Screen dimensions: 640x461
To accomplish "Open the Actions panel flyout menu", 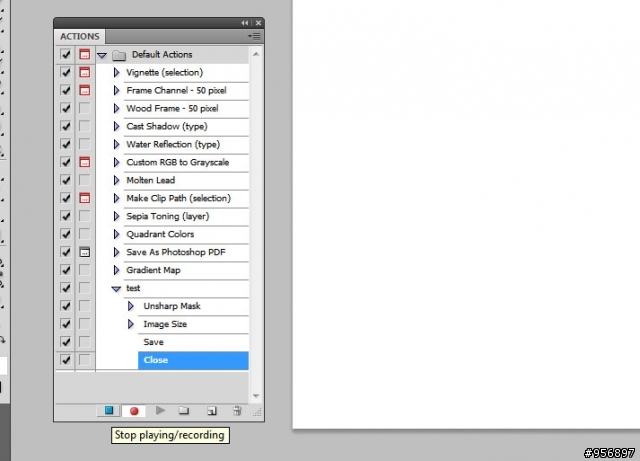I will 254,36.
